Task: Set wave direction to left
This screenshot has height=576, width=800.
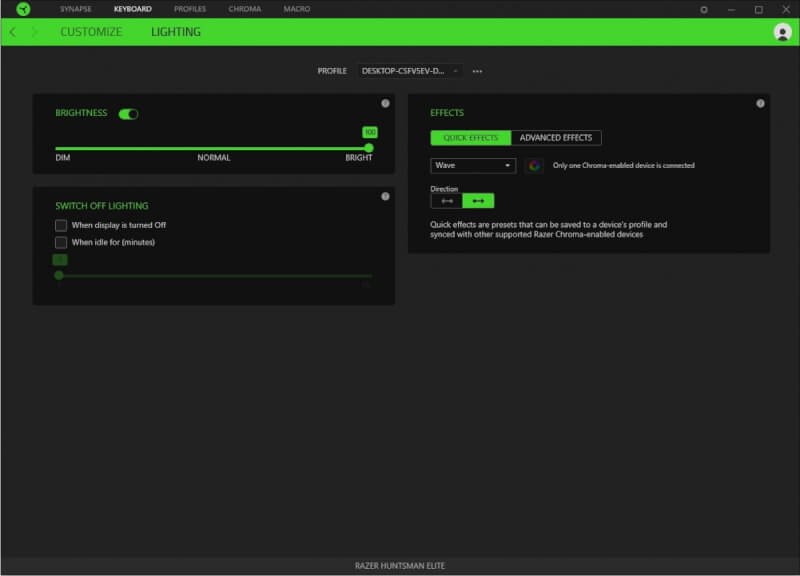Action: point(446,201)
